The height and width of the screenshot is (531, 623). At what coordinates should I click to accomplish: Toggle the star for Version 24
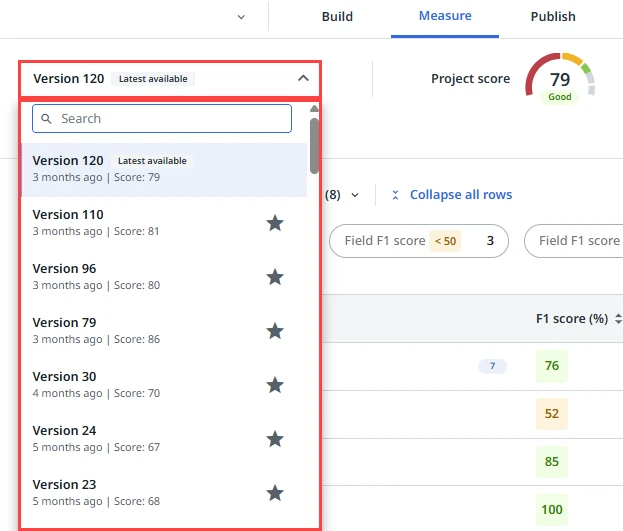pyautogui.click(x=275, y=439)
